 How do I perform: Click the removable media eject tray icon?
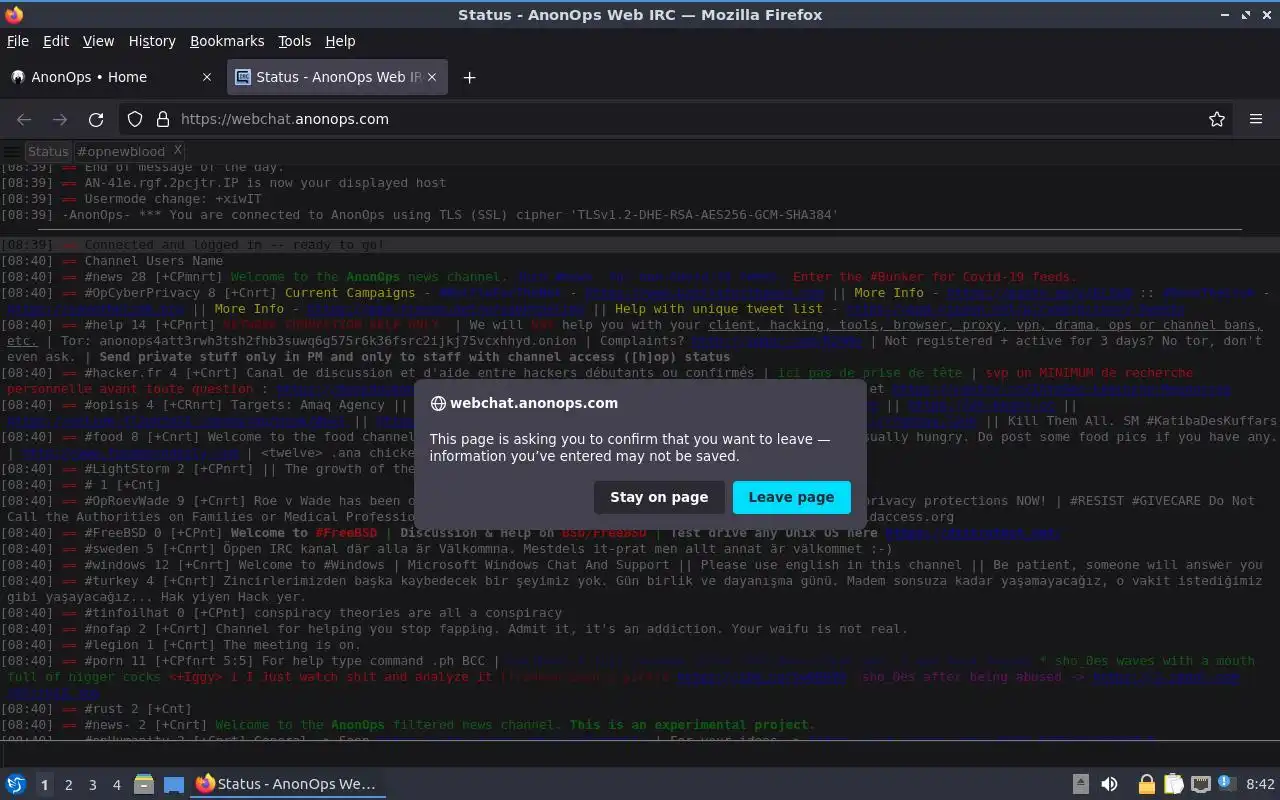pos(1081,784)
